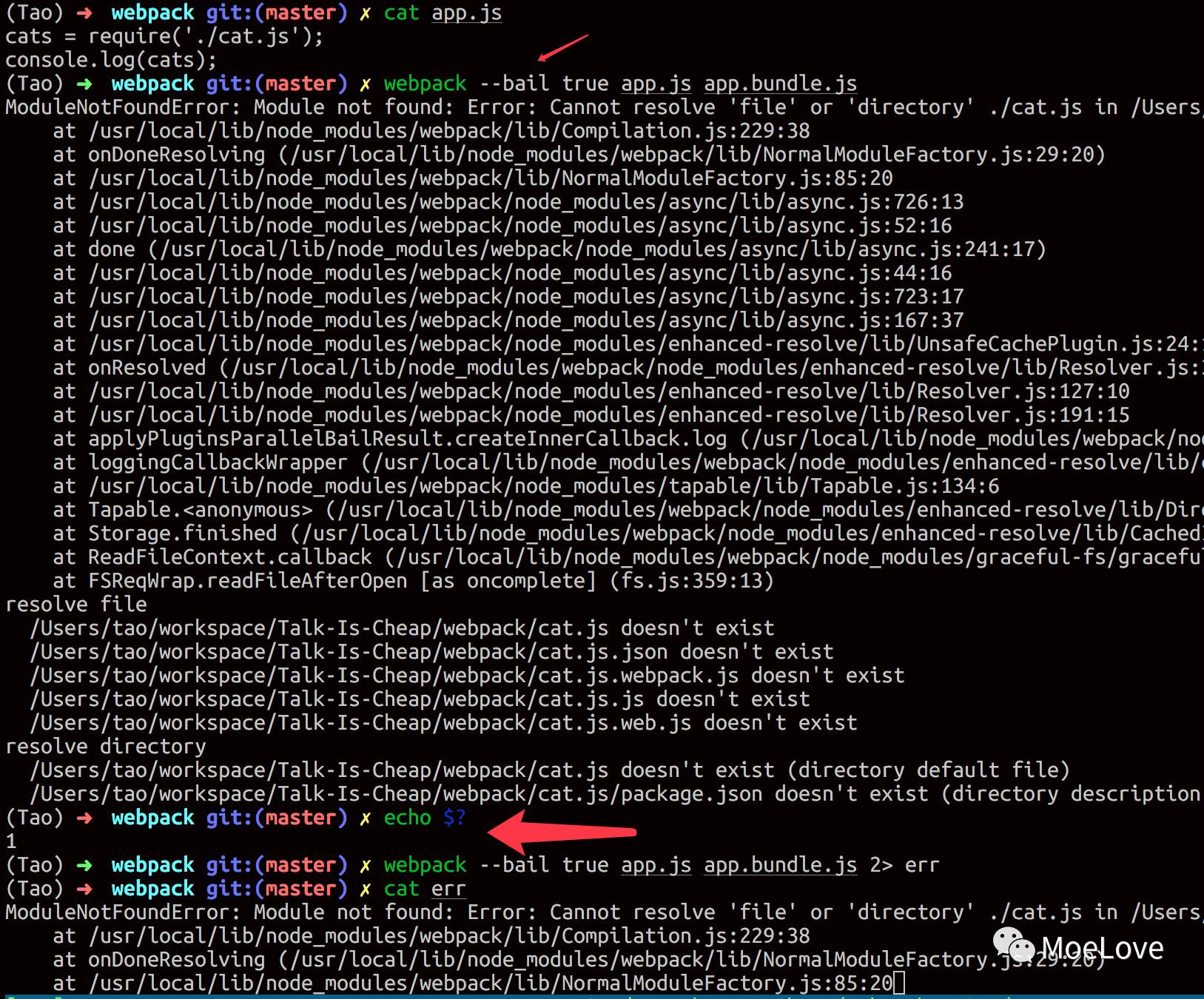Click the stack line ending 'async.js:44:16'
Viewport: 1204px width, 999px height.
(x=502, y=273)
